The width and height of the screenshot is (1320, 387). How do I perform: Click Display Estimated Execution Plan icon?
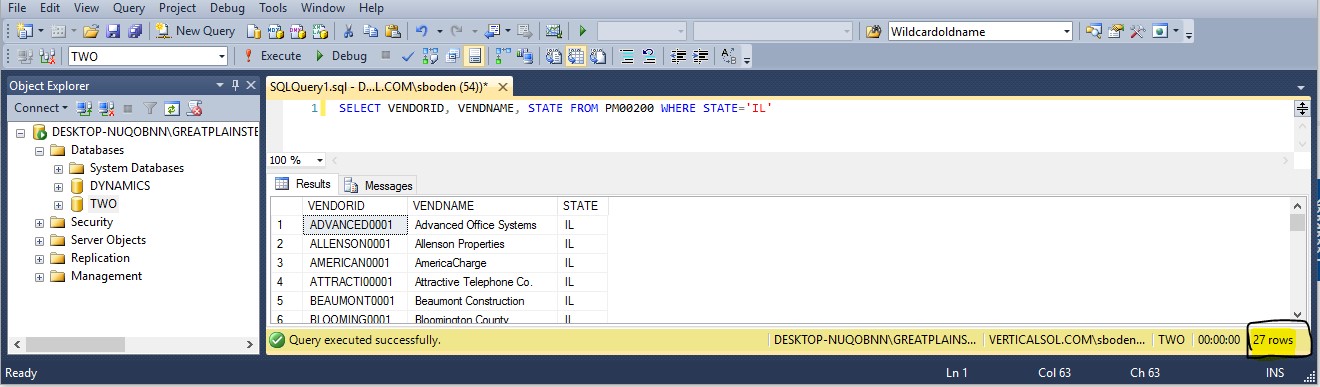[430, 56]
